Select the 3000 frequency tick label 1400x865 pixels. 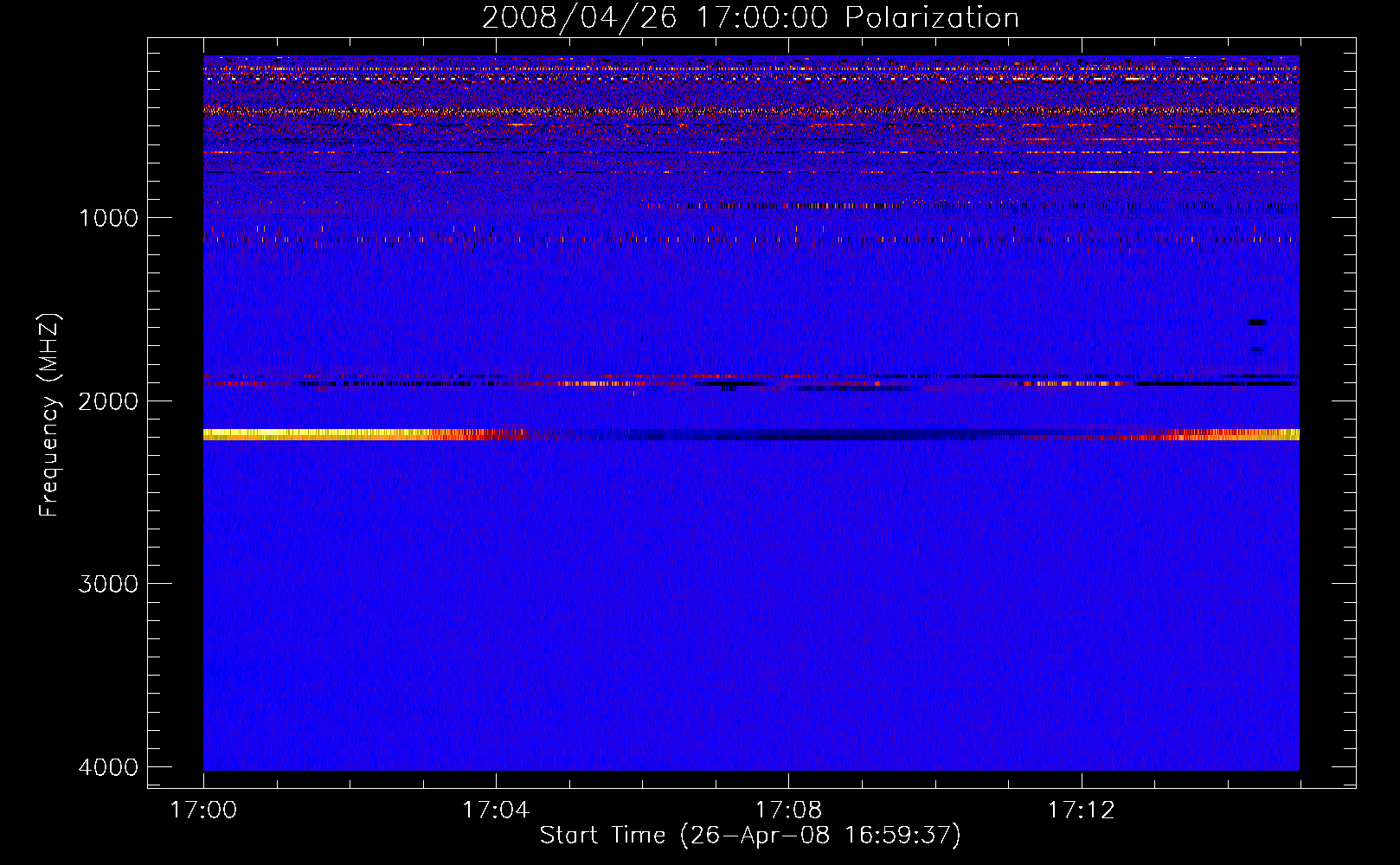(x=108, y=584)
